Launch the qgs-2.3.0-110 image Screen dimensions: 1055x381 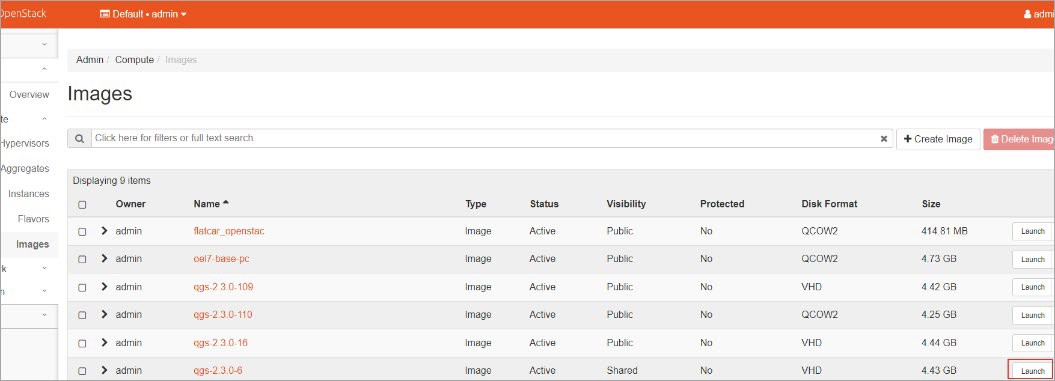click(x=1032, y=315)
